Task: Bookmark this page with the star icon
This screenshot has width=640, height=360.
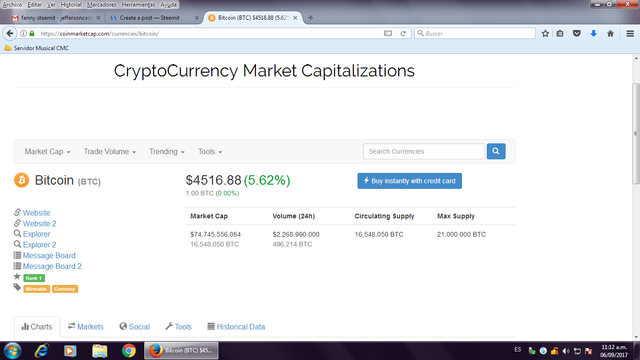Action: point(545,33)
